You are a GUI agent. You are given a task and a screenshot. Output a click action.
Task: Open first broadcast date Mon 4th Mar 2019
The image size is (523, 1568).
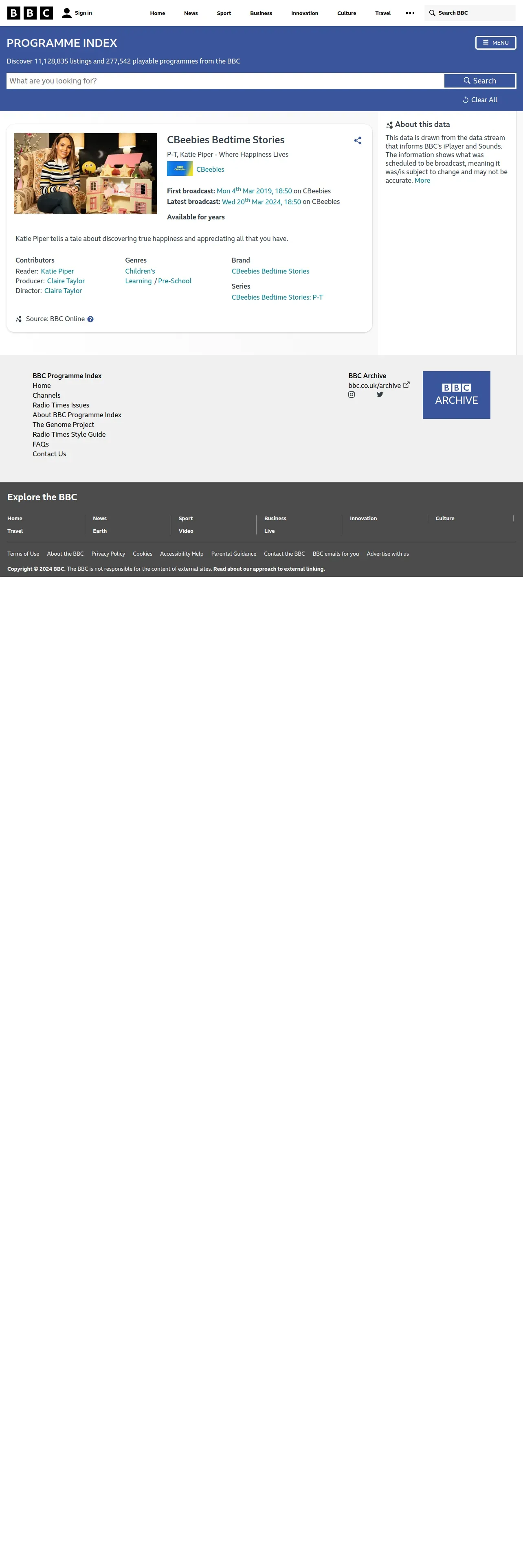click(x=254, y=191)
